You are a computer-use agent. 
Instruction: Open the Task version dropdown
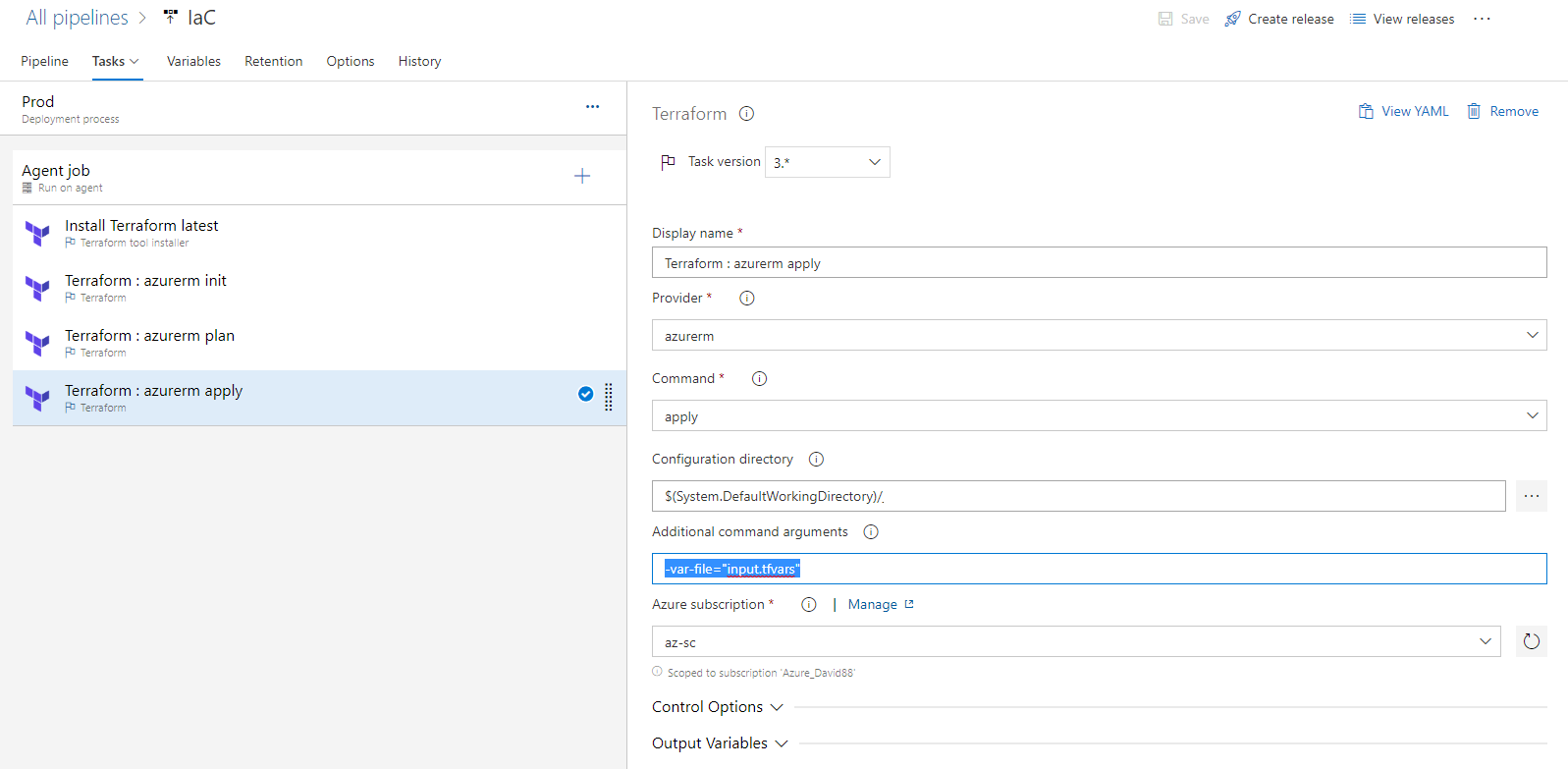[x=828, y=162]
